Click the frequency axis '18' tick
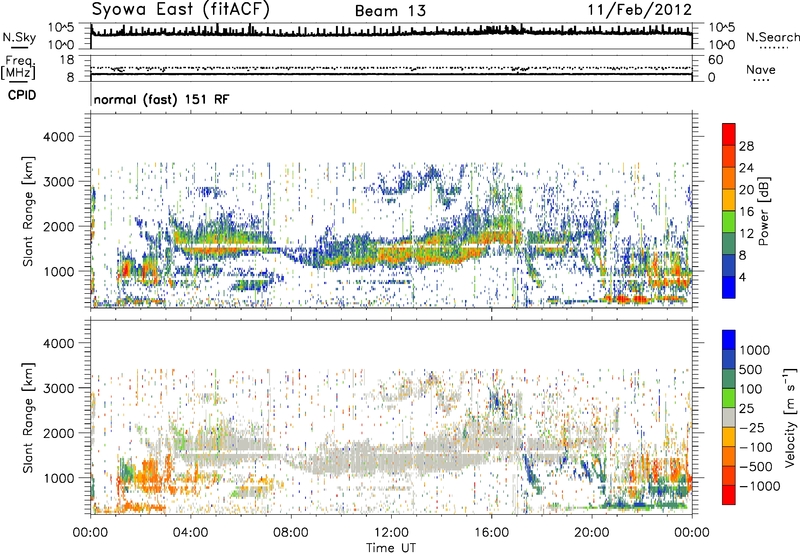 tap(67, 60)
